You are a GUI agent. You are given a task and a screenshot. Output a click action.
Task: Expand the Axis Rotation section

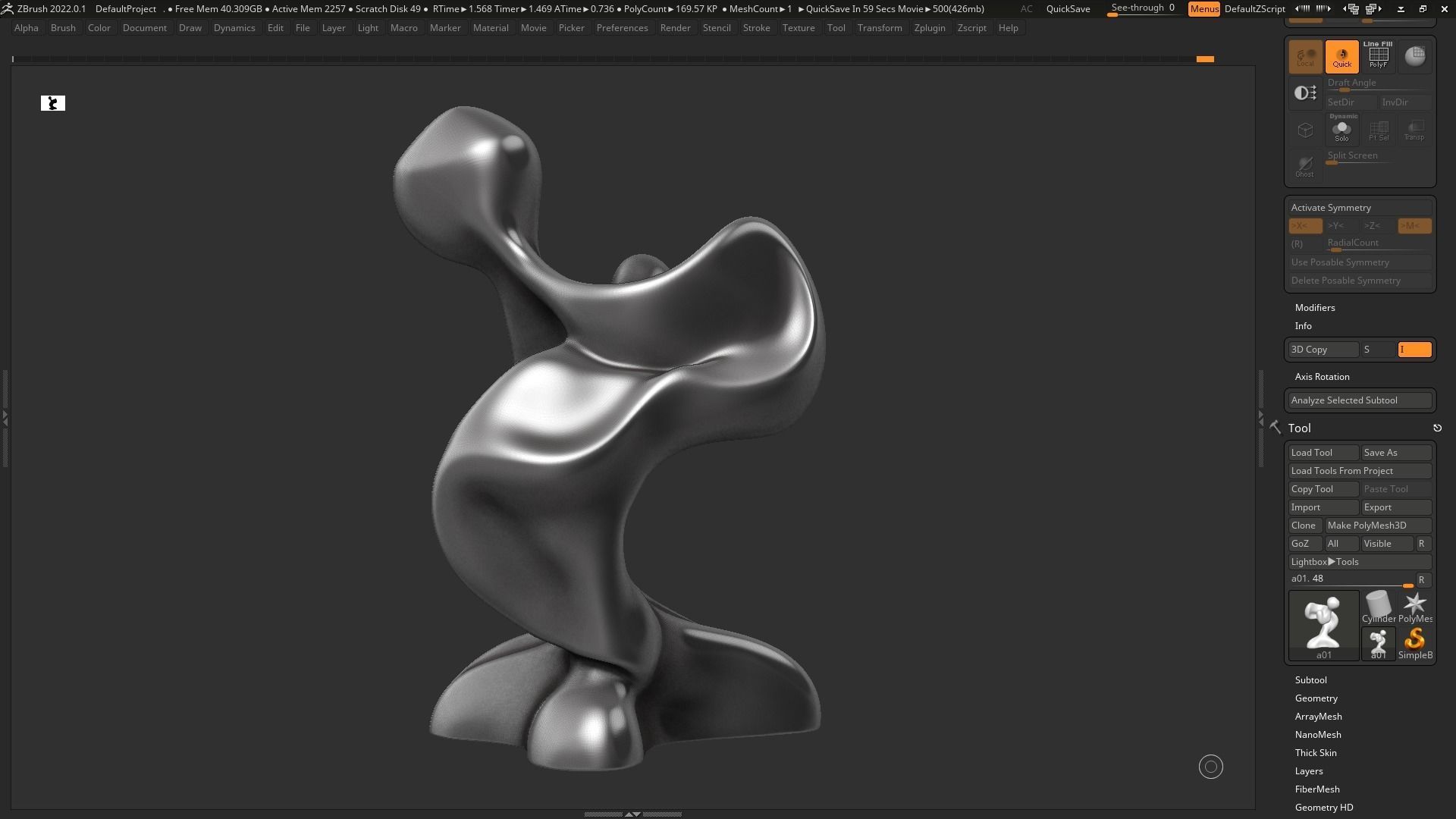(1322, 377)
